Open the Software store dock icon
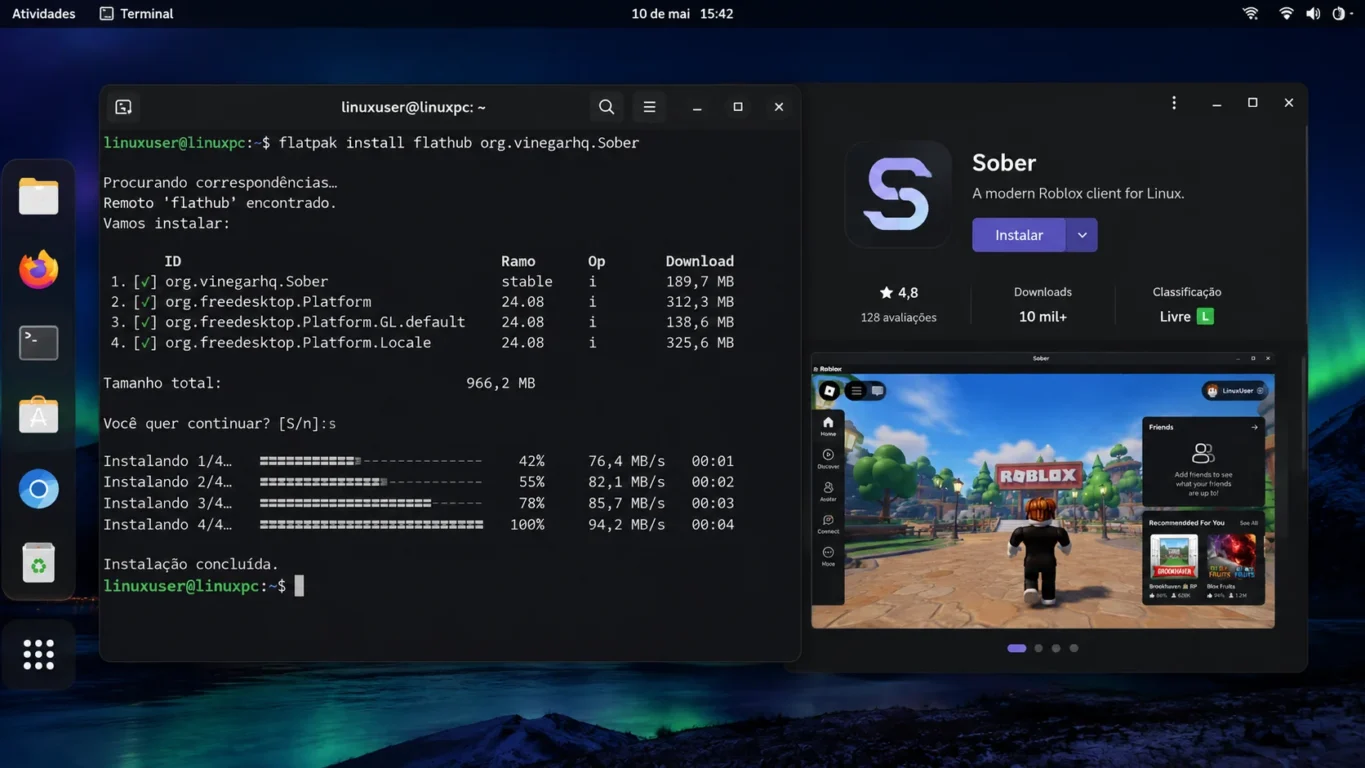The image size is (1365, 768). pyautogui.click(x=39, y=416)
